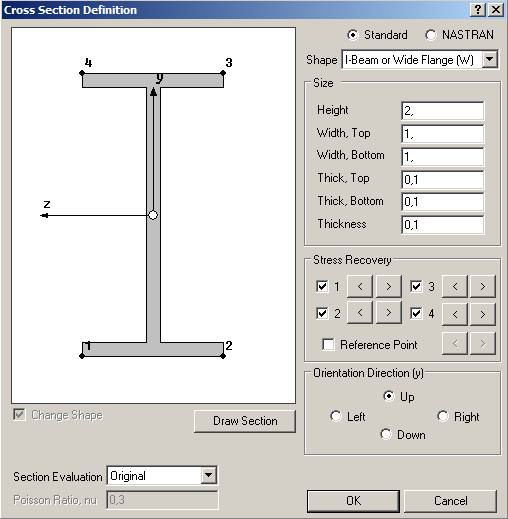Viewport: 508px width, 519px height.
Task: Set orientation direction to Down
Action: coord(386,434)
